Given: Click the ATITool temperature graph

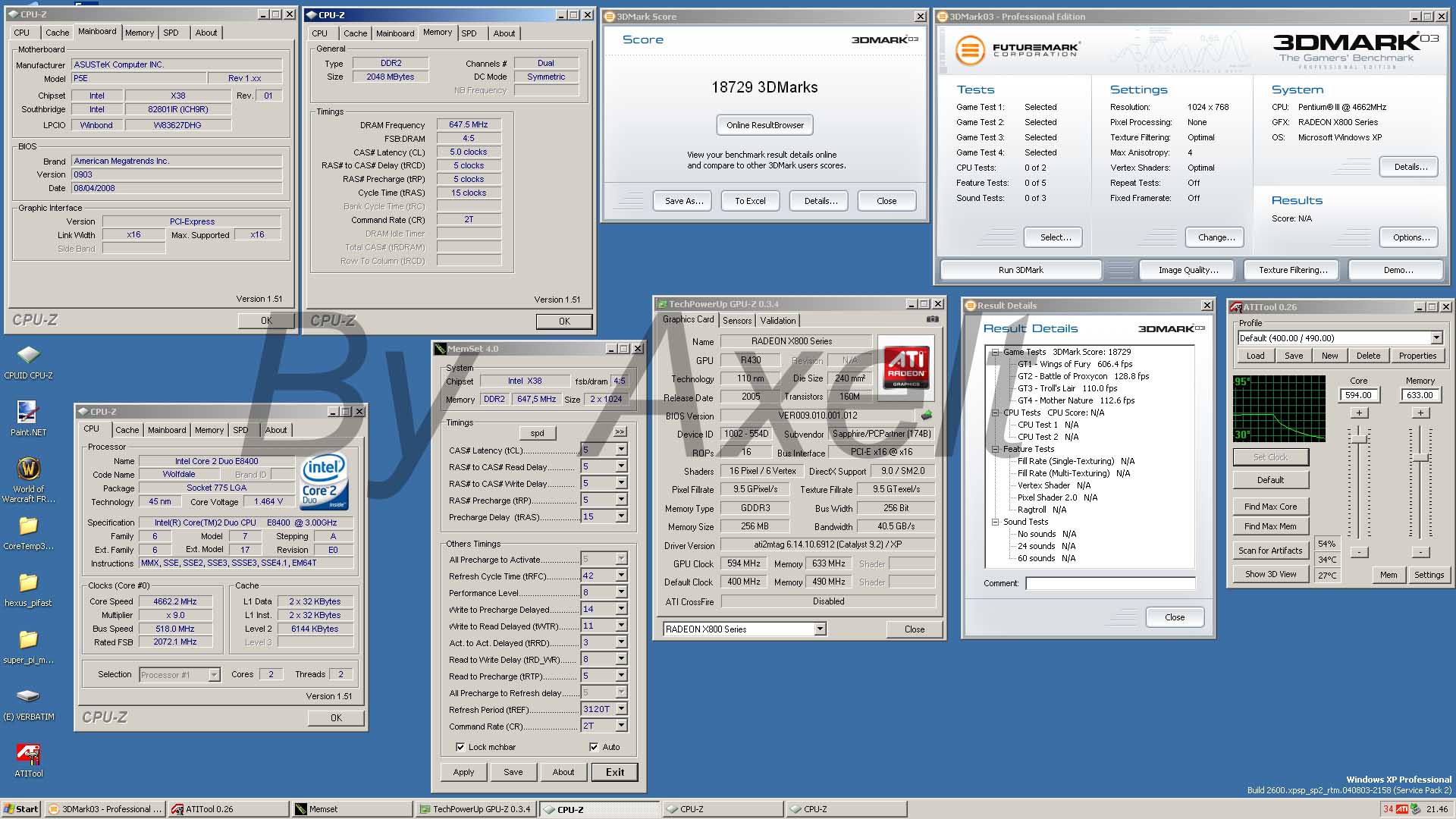Looking at the screenshot, I should (x=1279, y=409).
